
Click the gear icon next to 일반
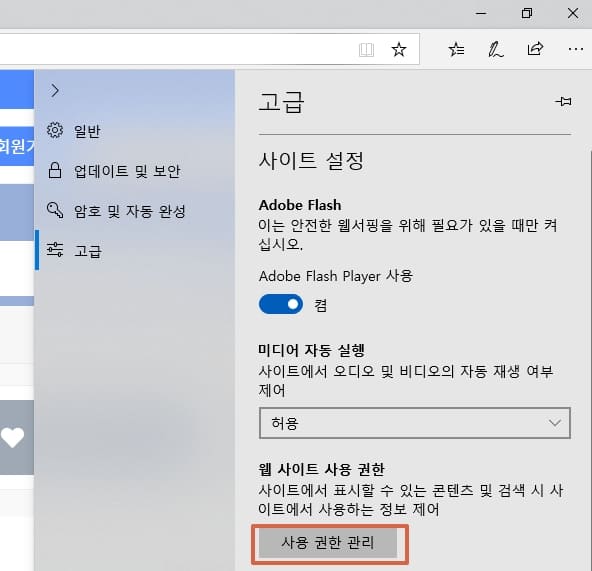coord(55,130)
